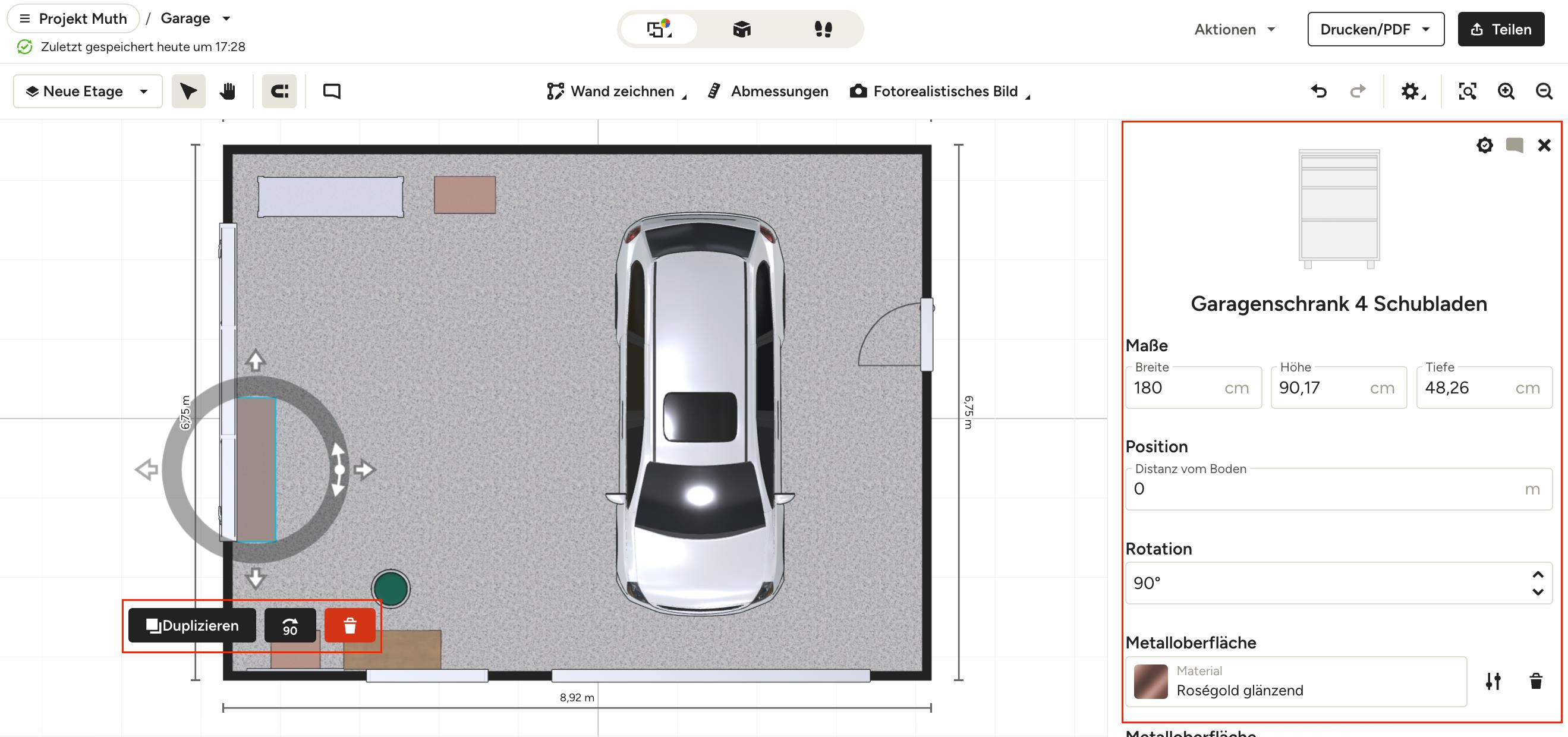Select the white car in the garage

coord(700,414)
